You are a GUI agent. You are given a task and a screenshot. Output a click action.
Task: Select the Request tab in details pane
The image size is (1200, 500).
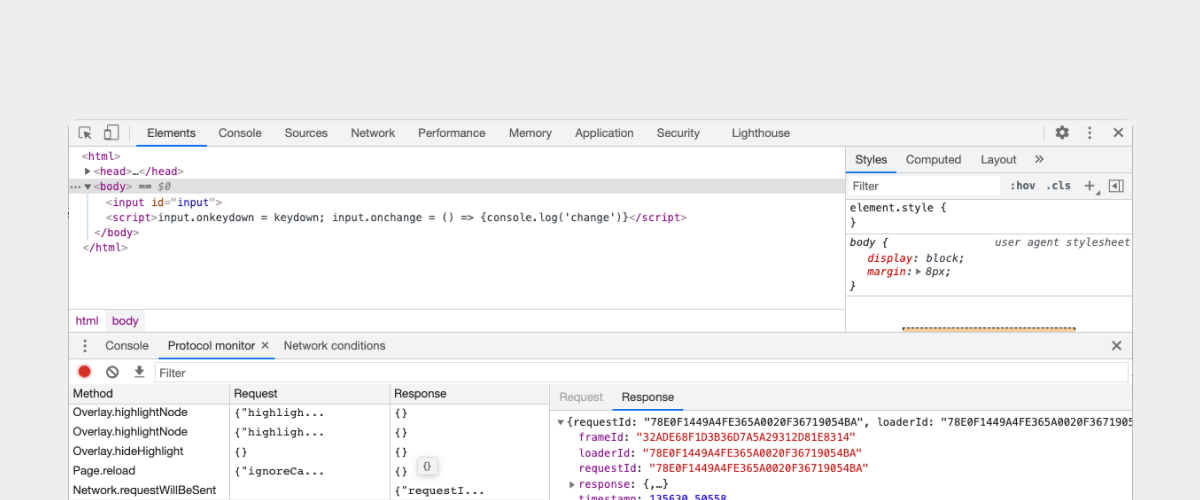[581, 397]
